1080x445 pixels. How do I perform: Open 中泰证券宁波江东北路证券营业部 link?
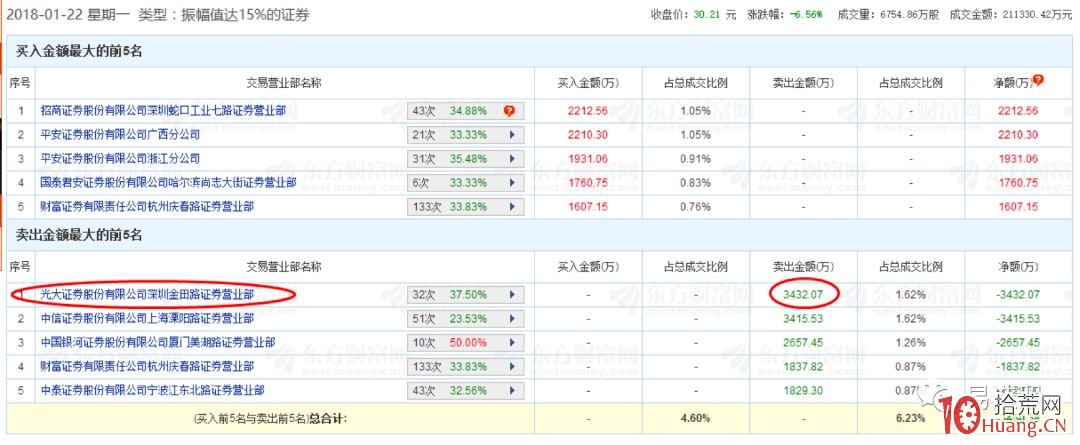(153, 391)
